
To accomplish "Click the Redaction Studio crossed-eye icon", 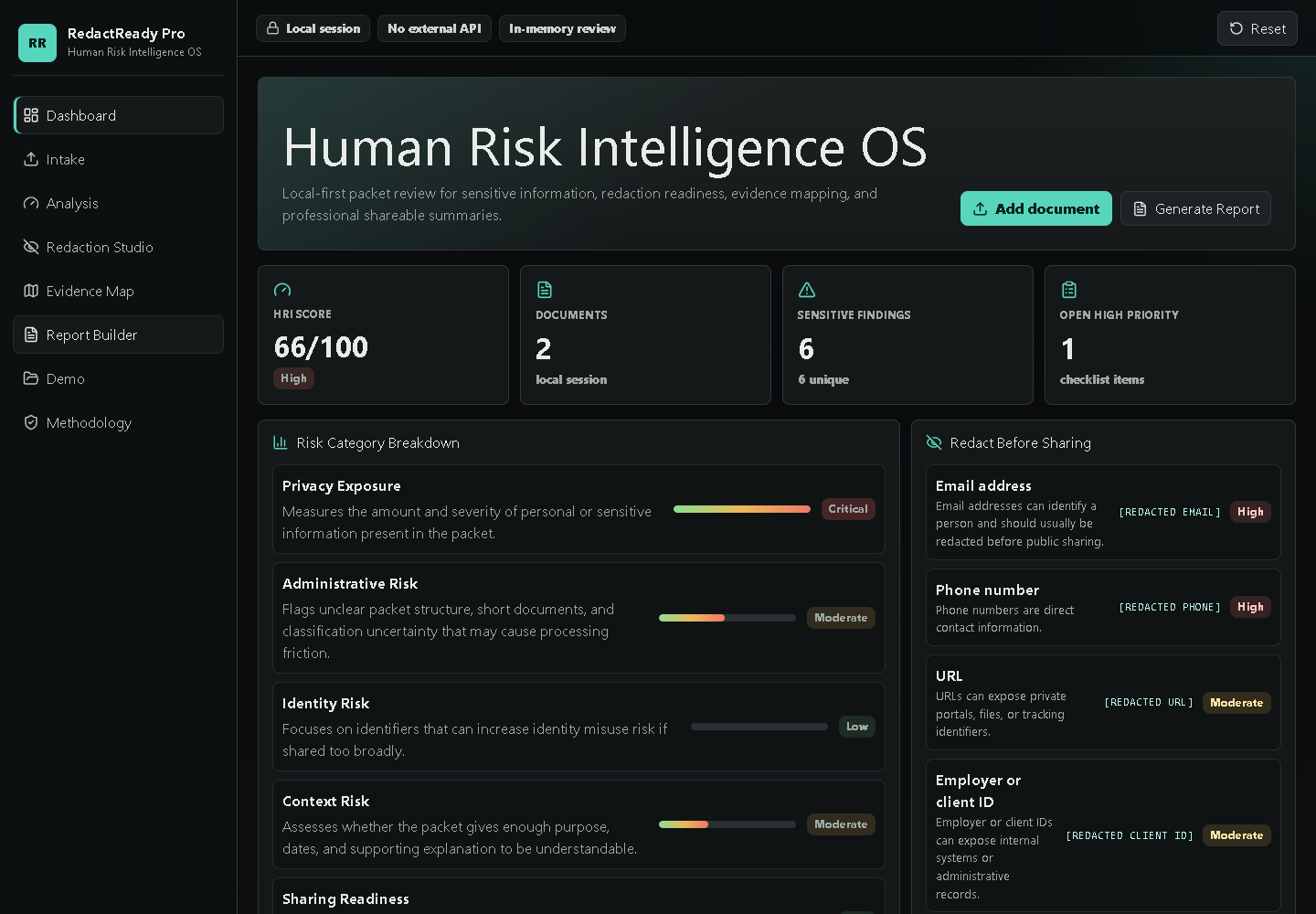I will coord(31,247).
